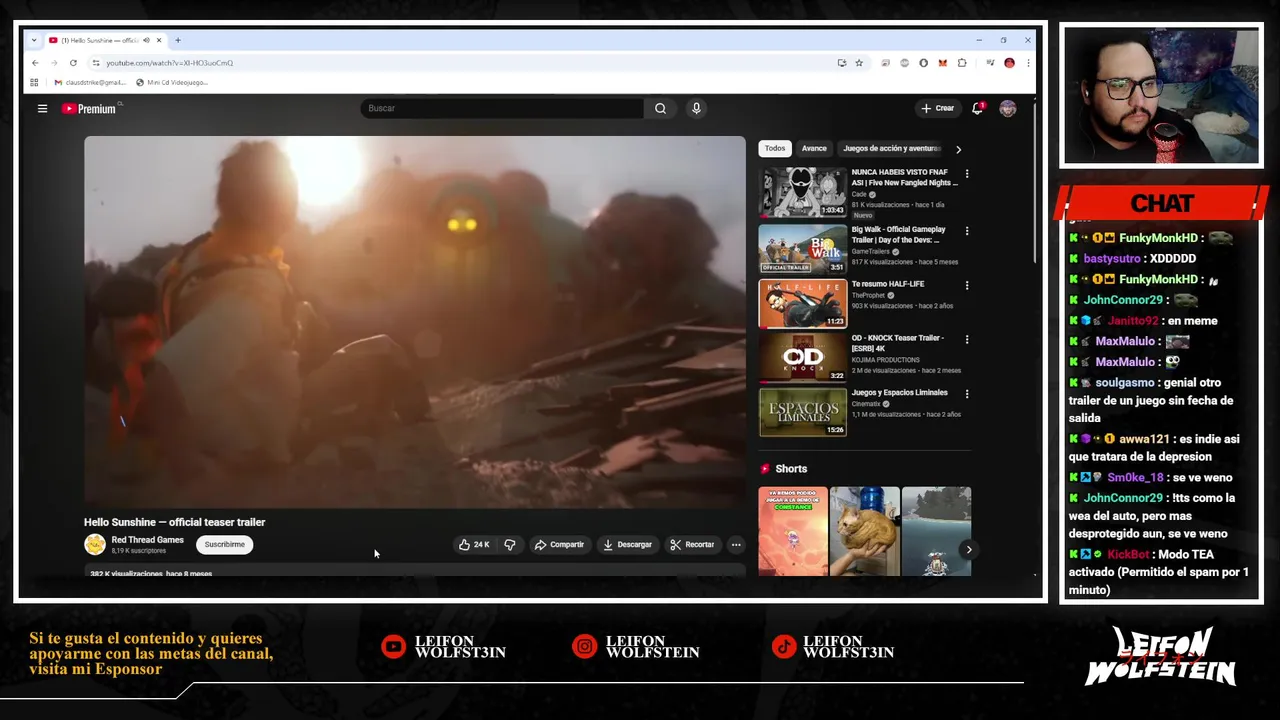The height and width of the screenshot is (720, 1280).
Task: Click the Recortar clip button
Action: 692,545
